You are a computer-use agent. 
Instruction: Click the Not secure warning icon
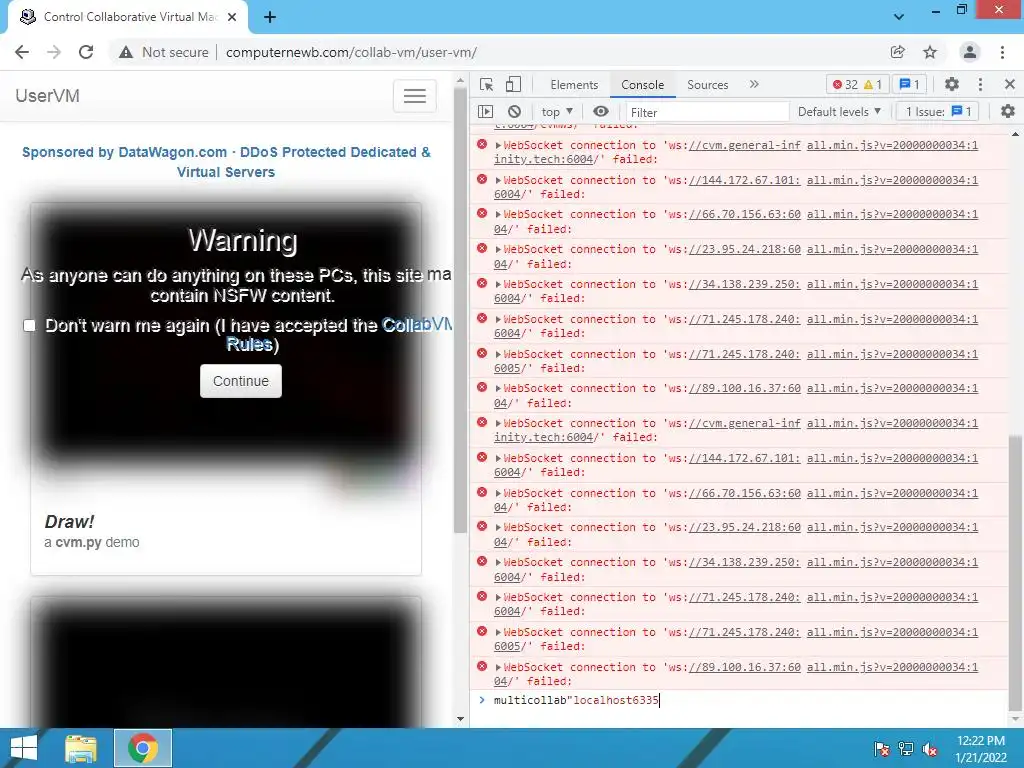(x=126, y=52)
